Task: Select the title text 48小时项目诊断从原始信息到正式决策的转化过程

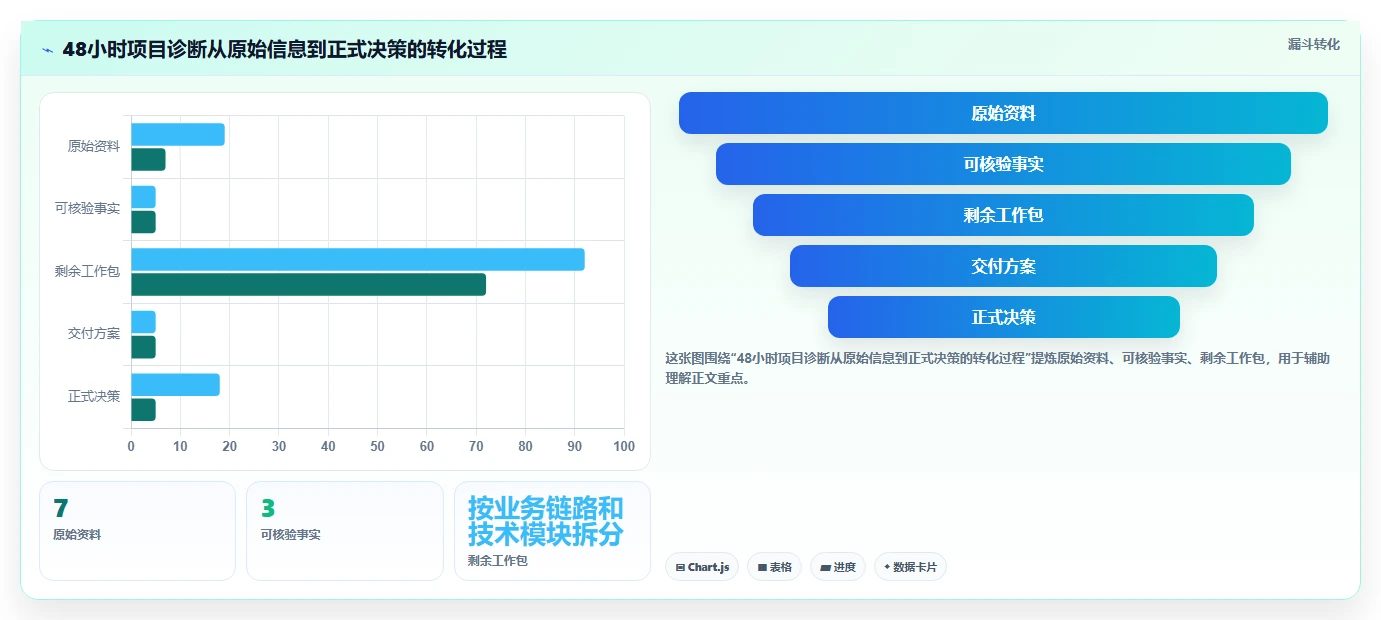Action: [x=284, y=49]
